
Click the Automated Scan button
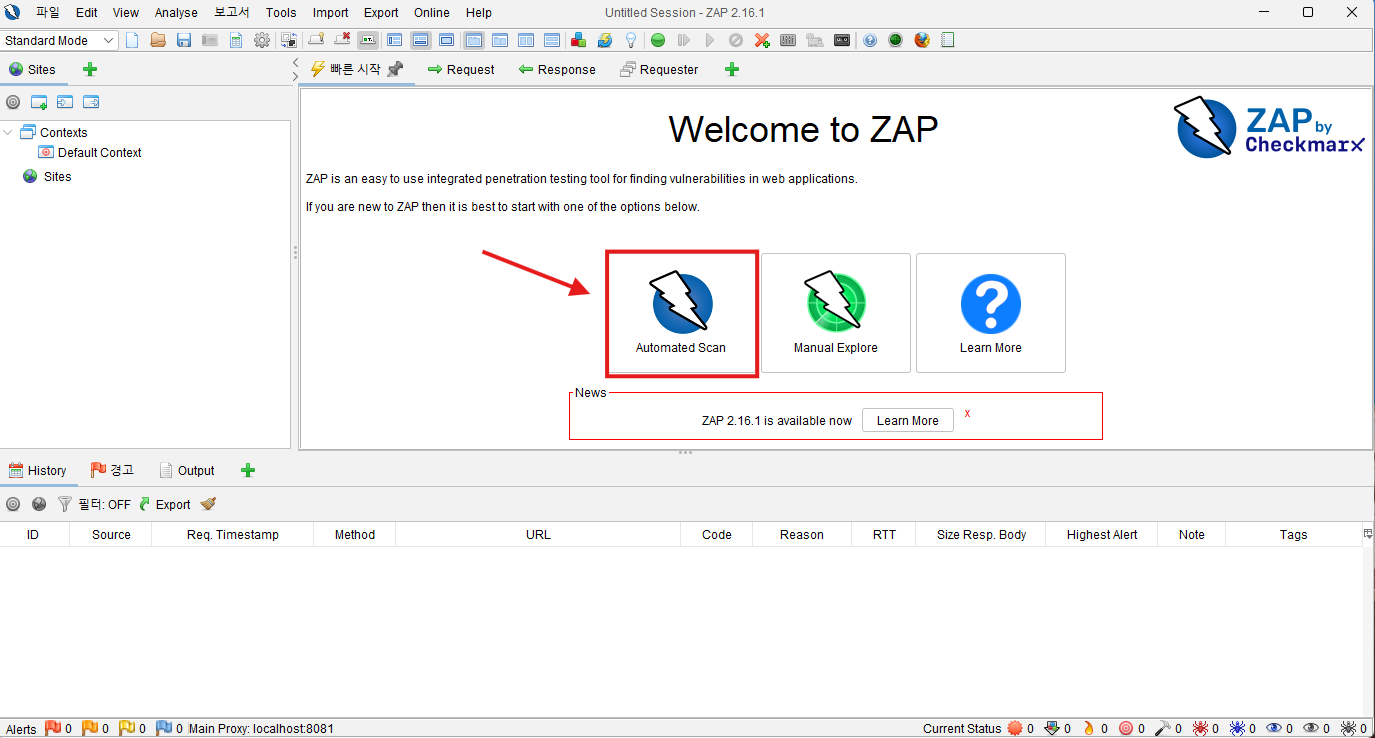(x=681, y=314)
